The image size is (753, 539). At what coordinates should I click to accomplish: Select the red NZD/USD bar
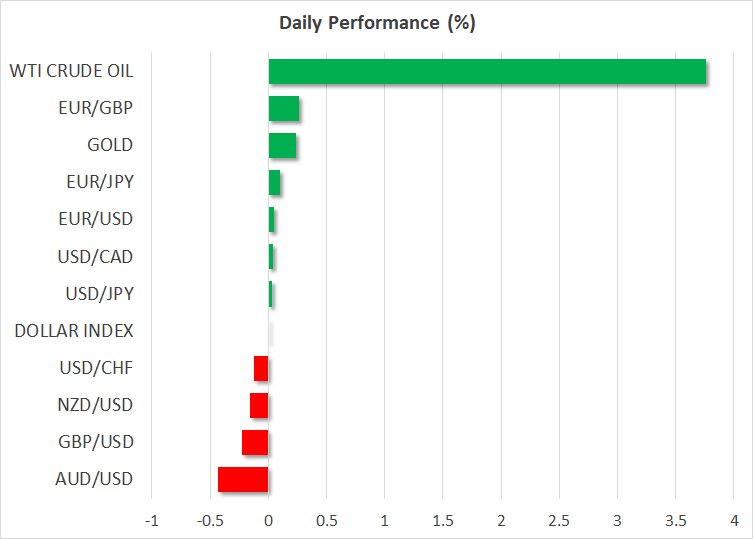[x=259, y=406]
